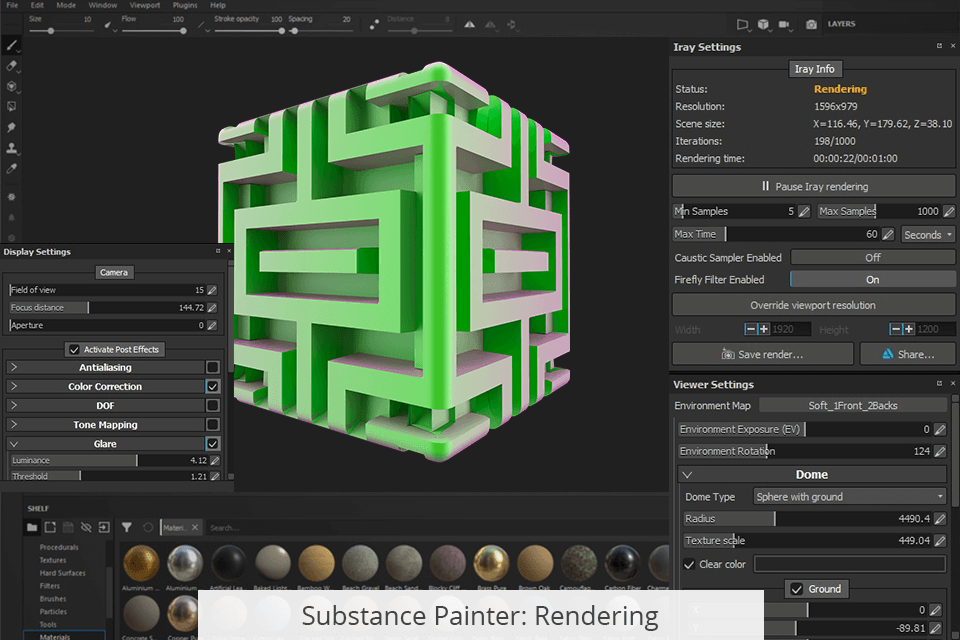Click the shelf folder icon

(32, 527)
